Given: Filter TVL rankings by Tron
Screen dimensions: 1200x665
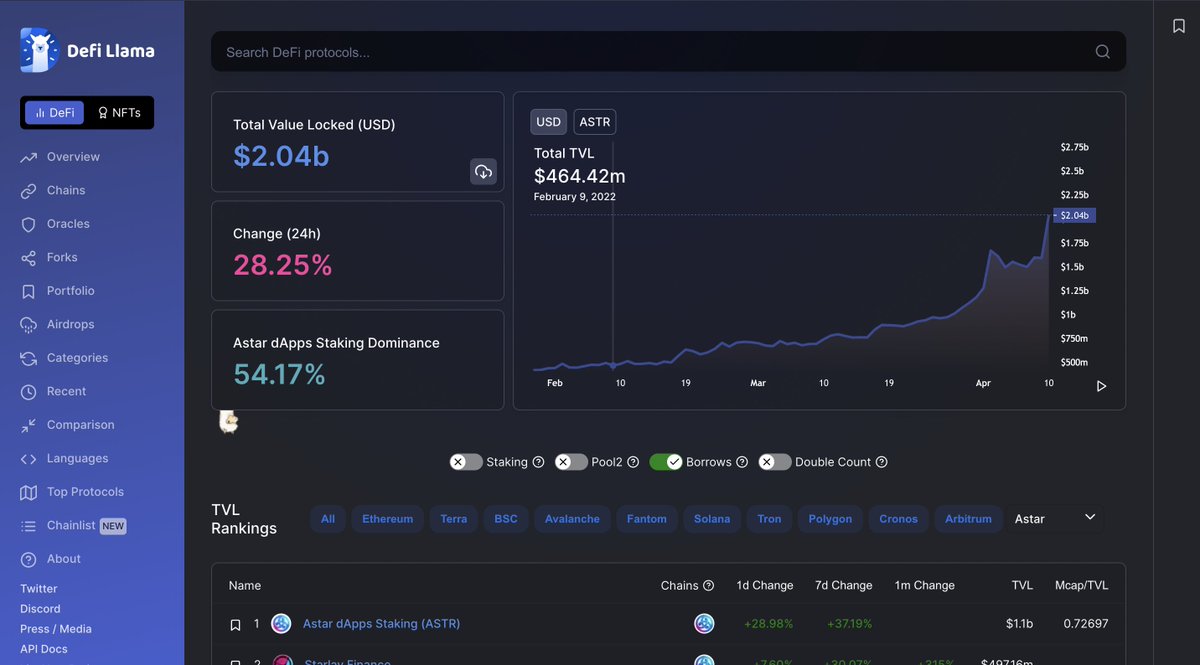Looking at the screenshot, I should point(770,519).
